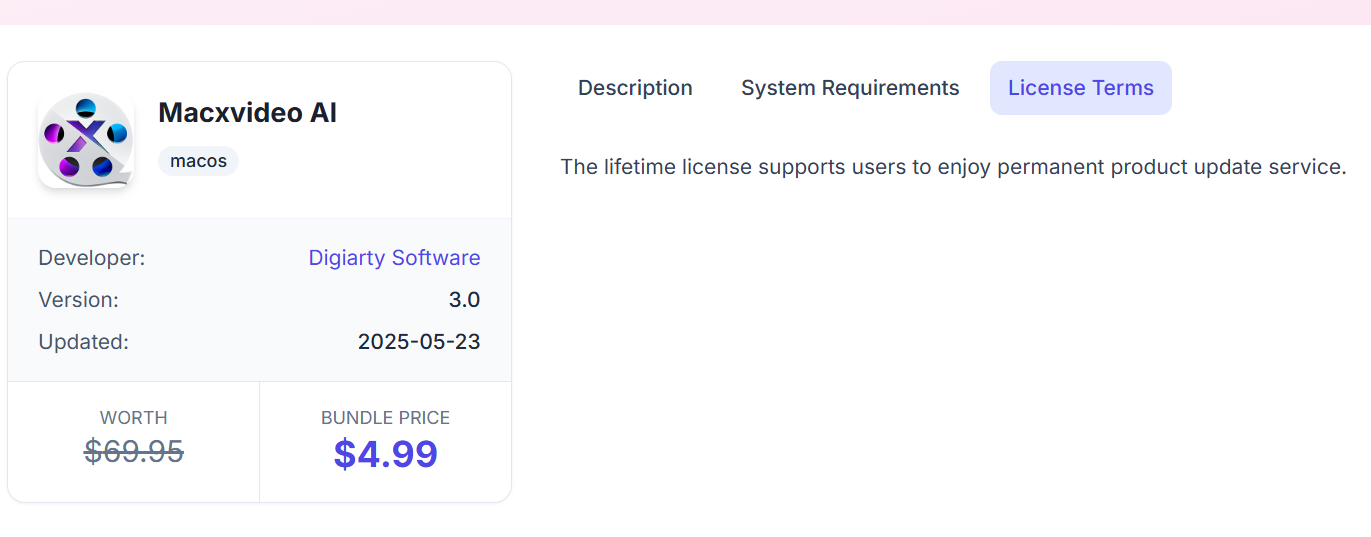Viewport: 1371px width, 537px height.
Task: Click the $4.99 bundle price
Action: pos(385,454)
